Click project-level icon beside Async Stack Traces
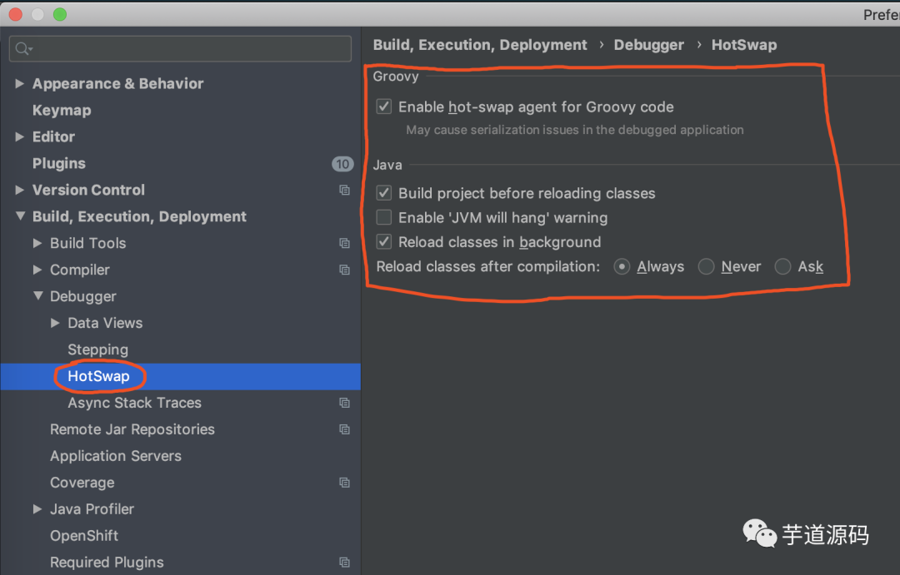Viewport: 900px width, 575px height. tap(344, 403)
